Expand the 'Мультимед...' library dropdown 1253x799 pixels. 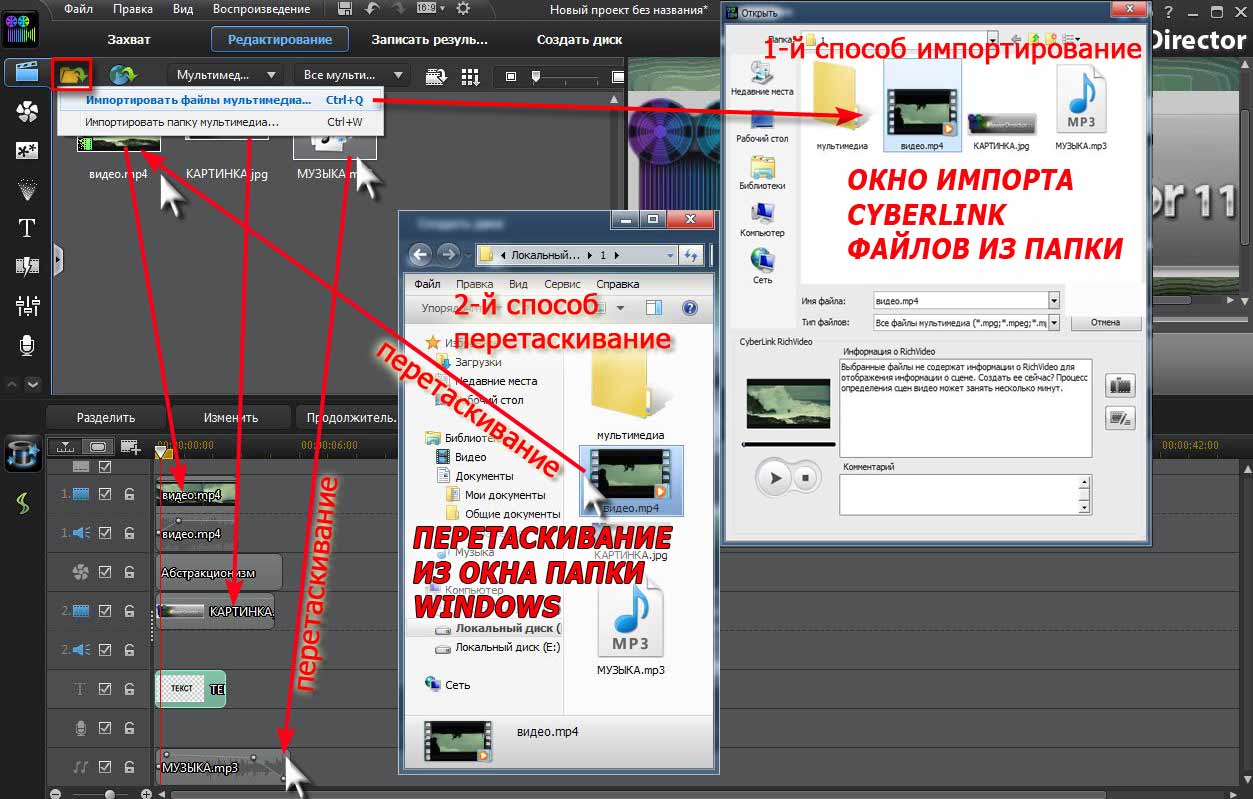[x=225, y=75]
